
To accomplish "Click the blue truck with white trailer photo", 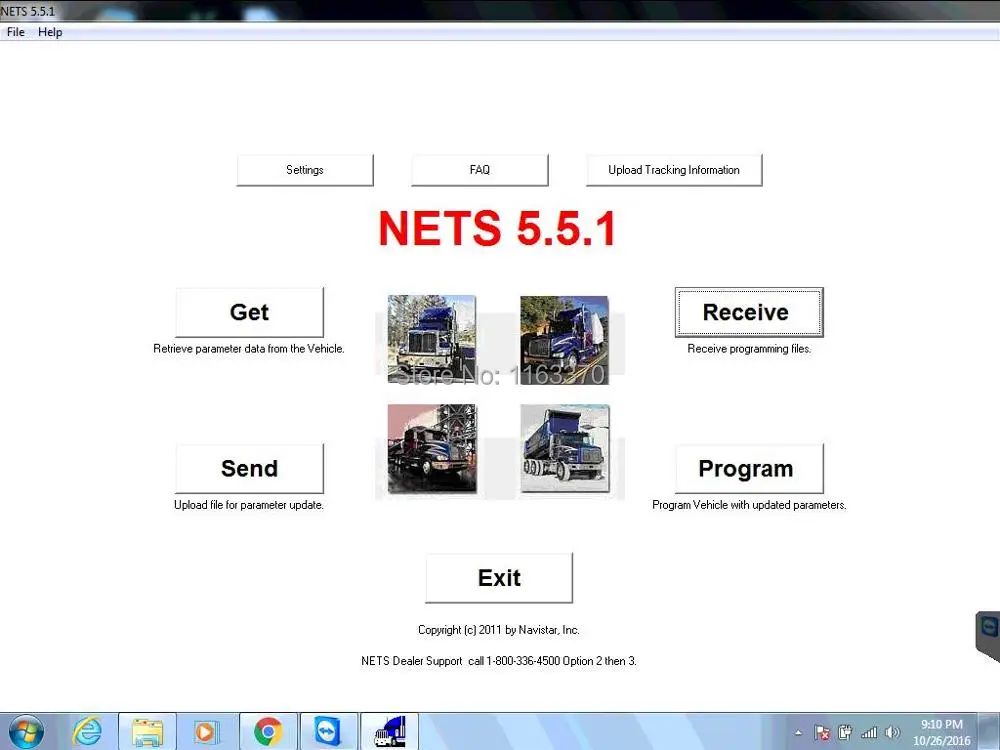I will pyautogui.click(x=564, y=340).
